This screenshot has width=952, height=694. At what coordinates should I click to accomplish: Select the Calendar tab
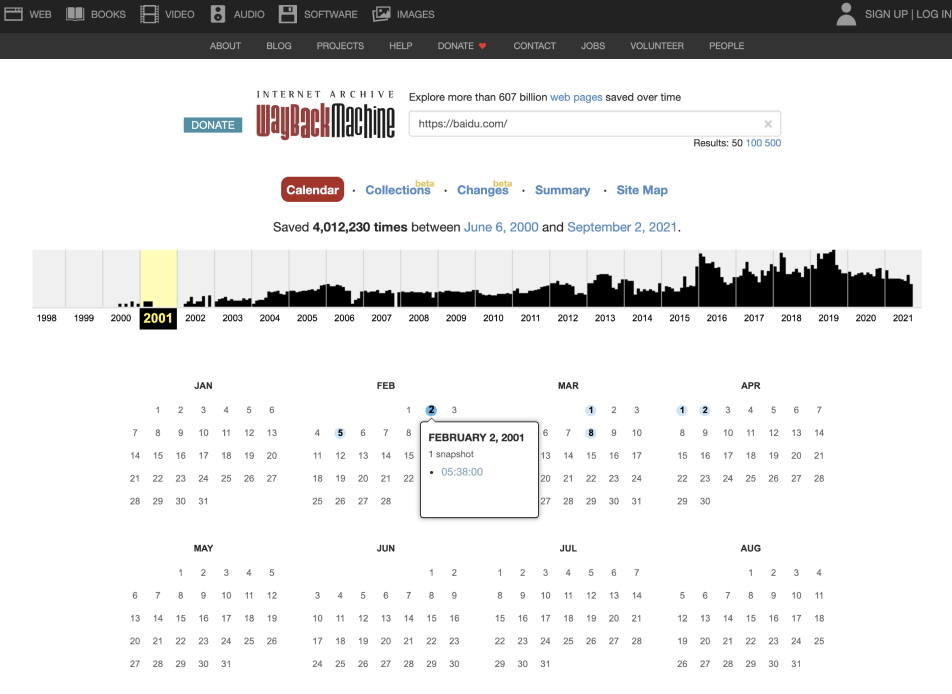312,189
